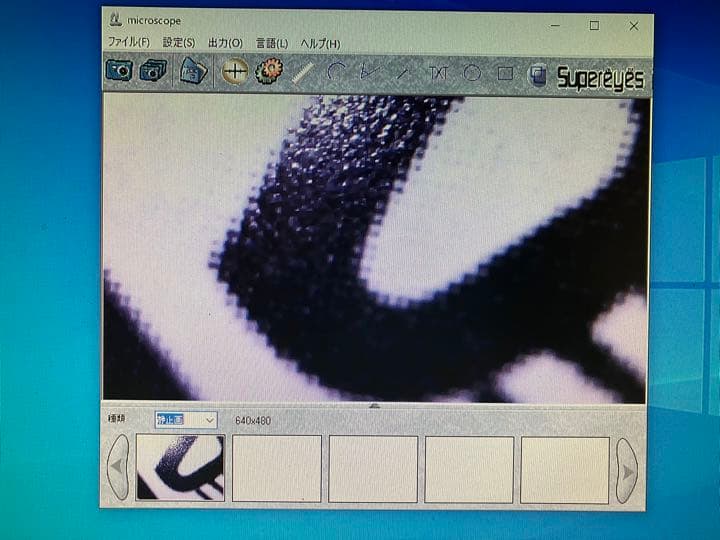The image size is (720, 540).
Task: Capture a single snapshot with camera icon
Action: pos(118,70)
